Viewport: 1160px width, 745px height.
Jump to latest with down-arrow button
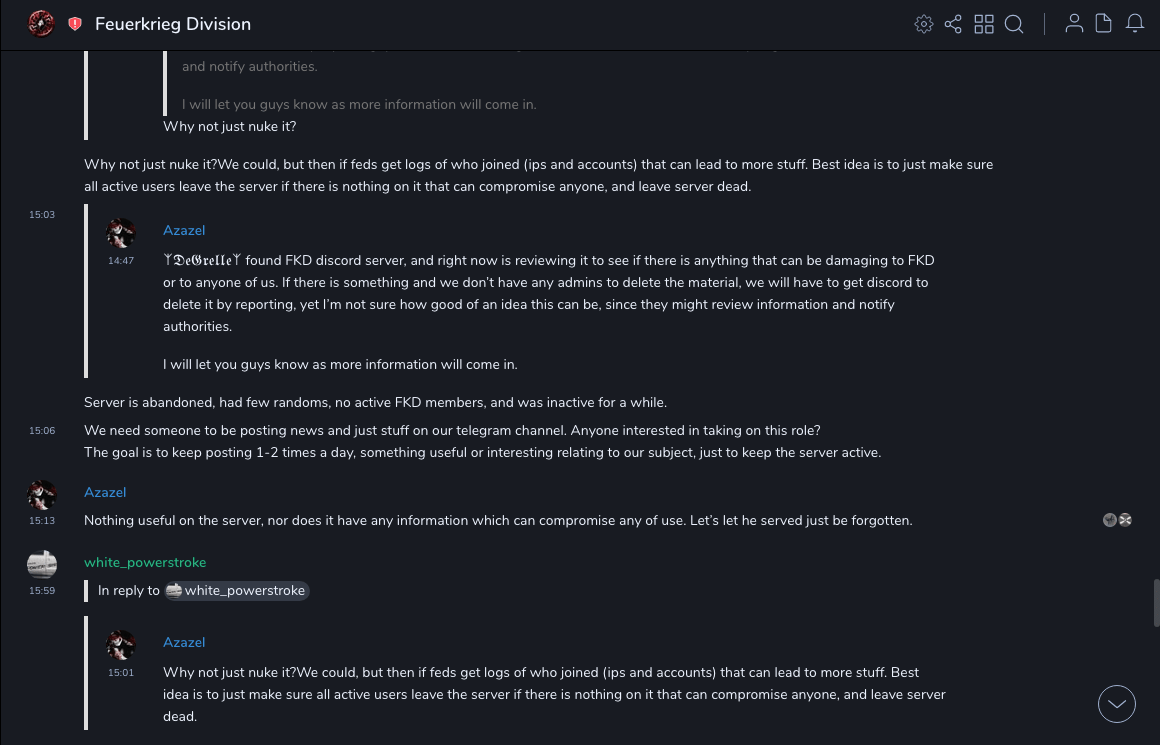[x=1117, y=704]
